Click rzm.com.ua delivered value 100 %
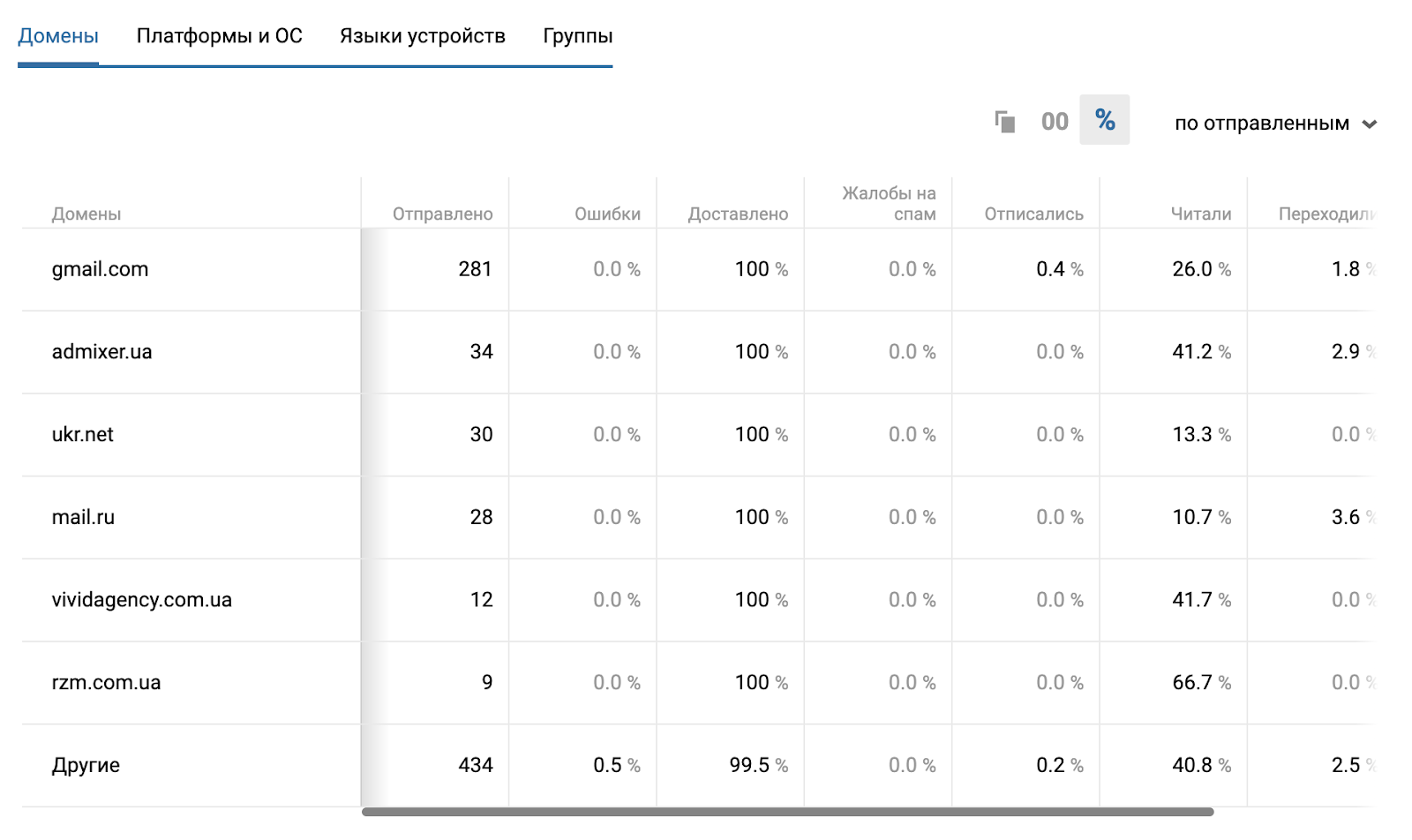 762,683
